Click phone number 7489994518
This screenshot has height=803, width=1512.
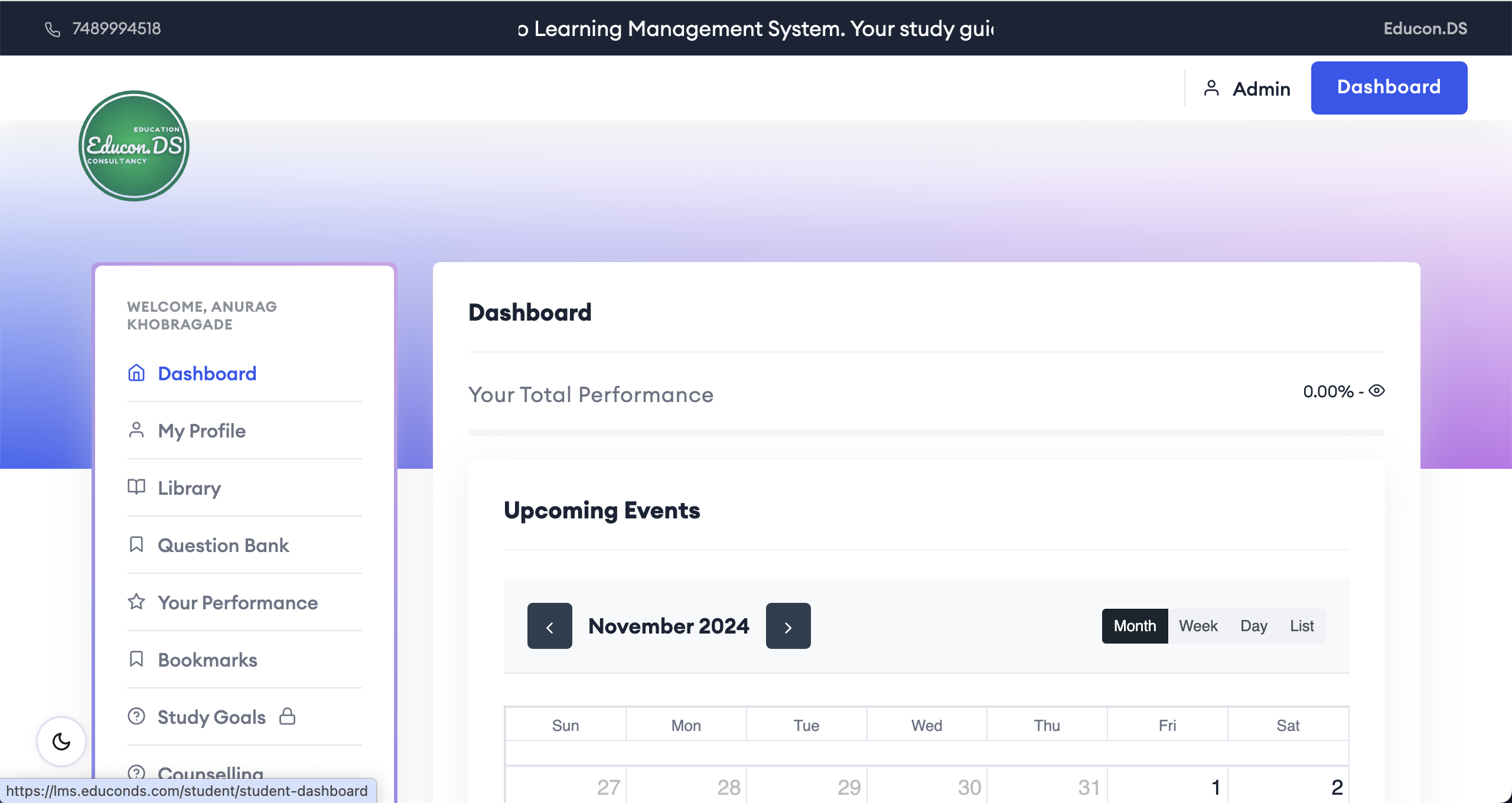pos(116,28)
